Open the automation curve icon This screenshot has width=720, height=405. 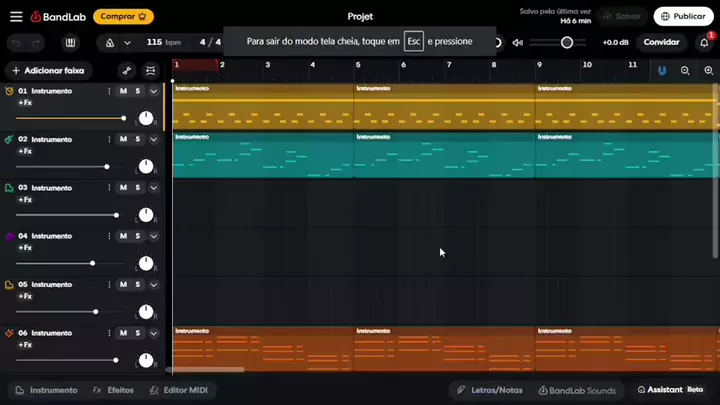tap(127, 71)
